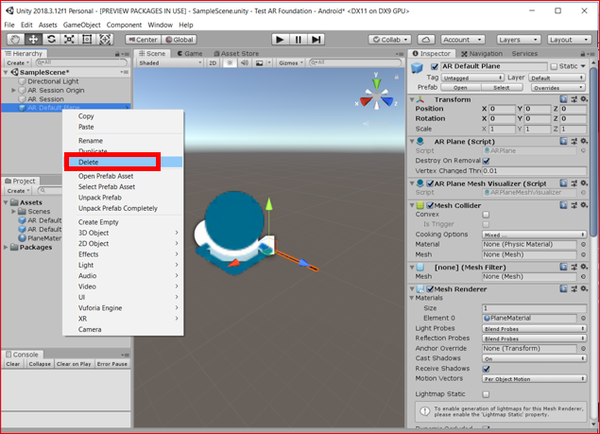
Task: Toggle AR Plane Mesh Visualizer enabled checkbox
Action: [430, 183]
